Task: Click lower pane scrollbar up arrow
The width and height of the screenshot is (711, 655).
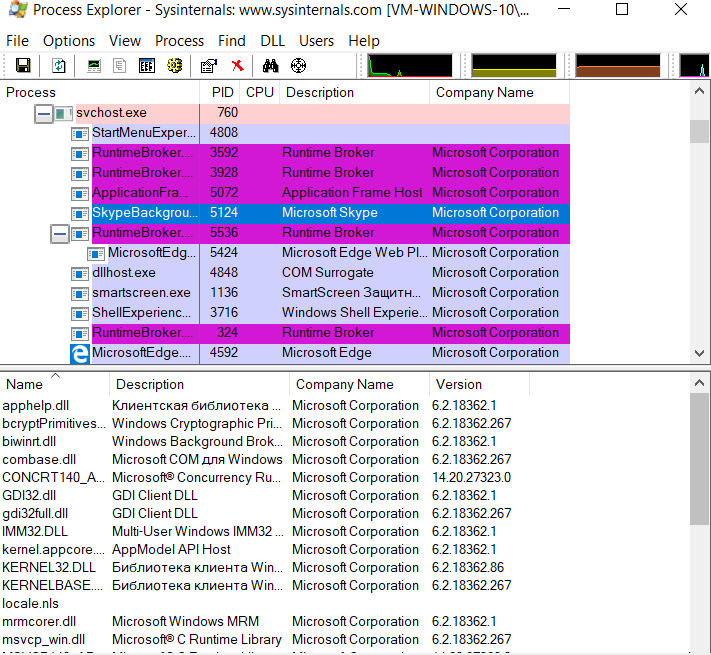Action: [x=700, y=383]
